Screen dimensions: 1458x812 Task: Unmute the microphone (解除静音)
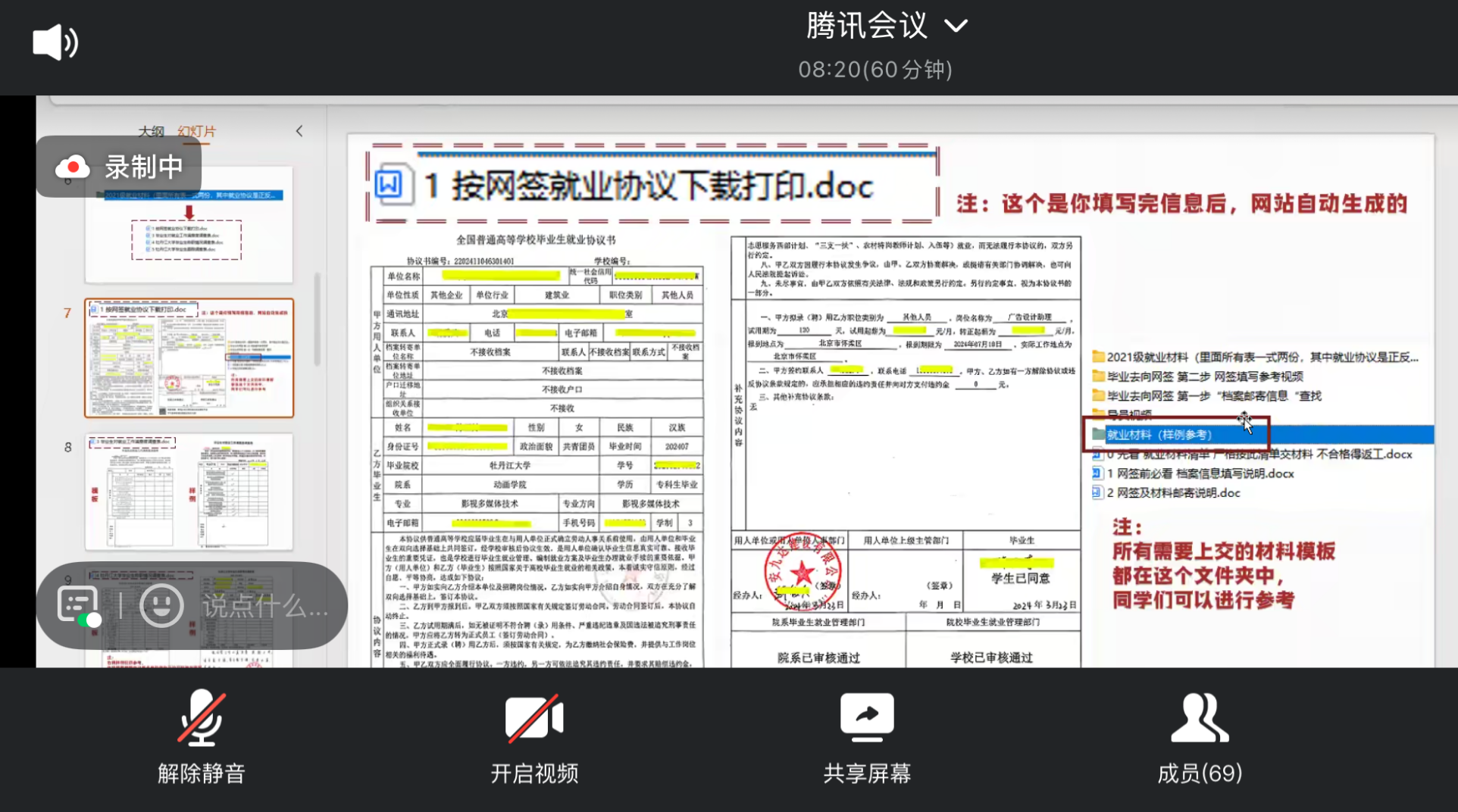[201, 735]
